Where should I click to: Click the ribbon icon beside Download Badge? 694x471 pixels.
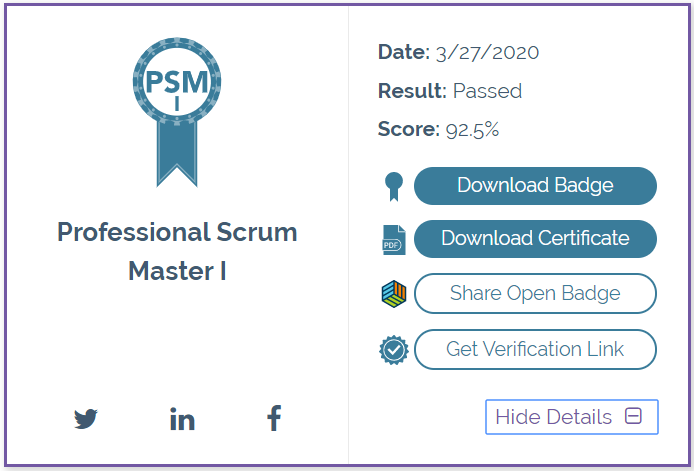coord(393,186)
